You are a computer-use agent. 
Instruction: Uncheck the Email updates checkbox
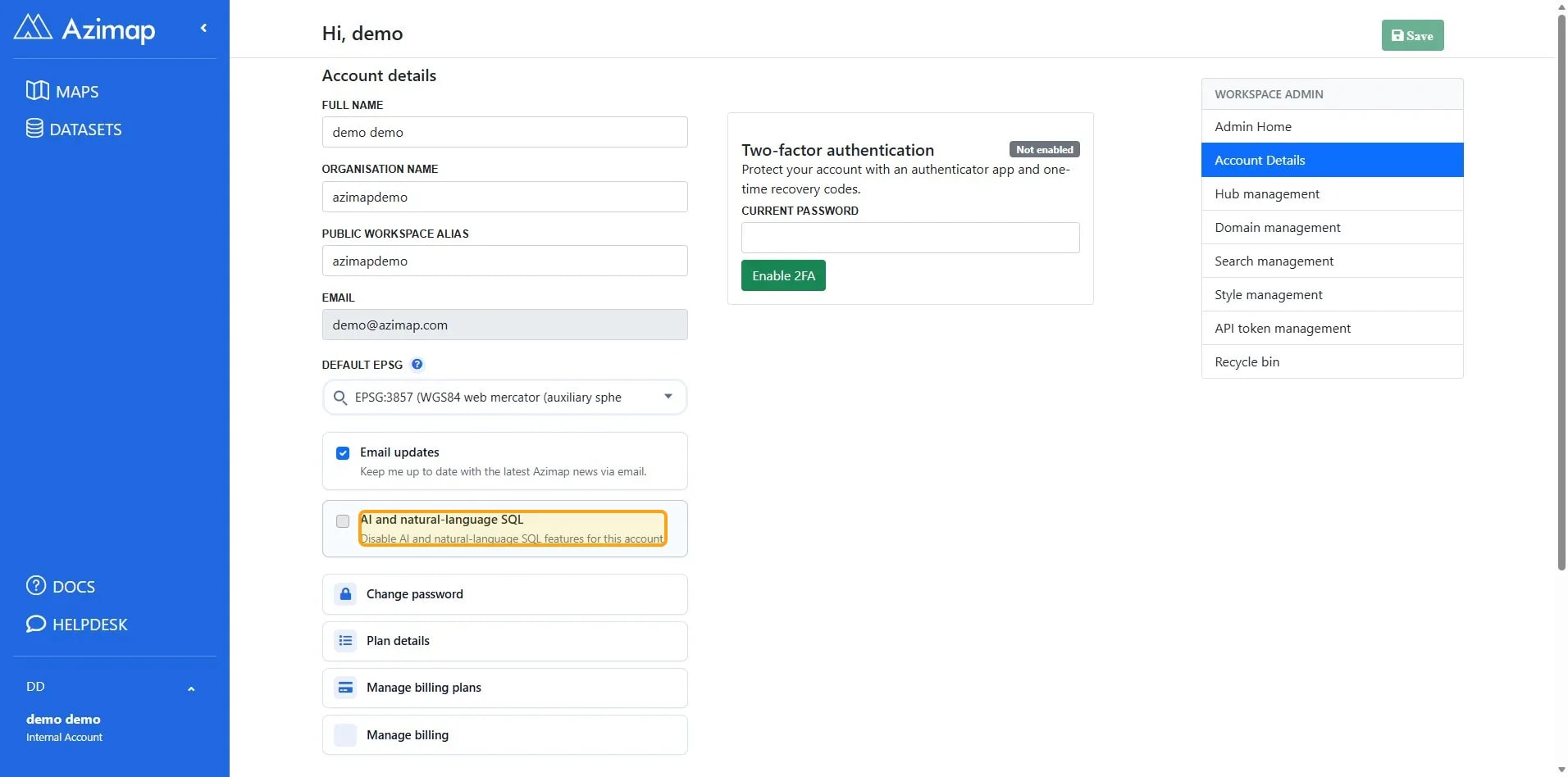pyautogui.click(x=343, y=453)
